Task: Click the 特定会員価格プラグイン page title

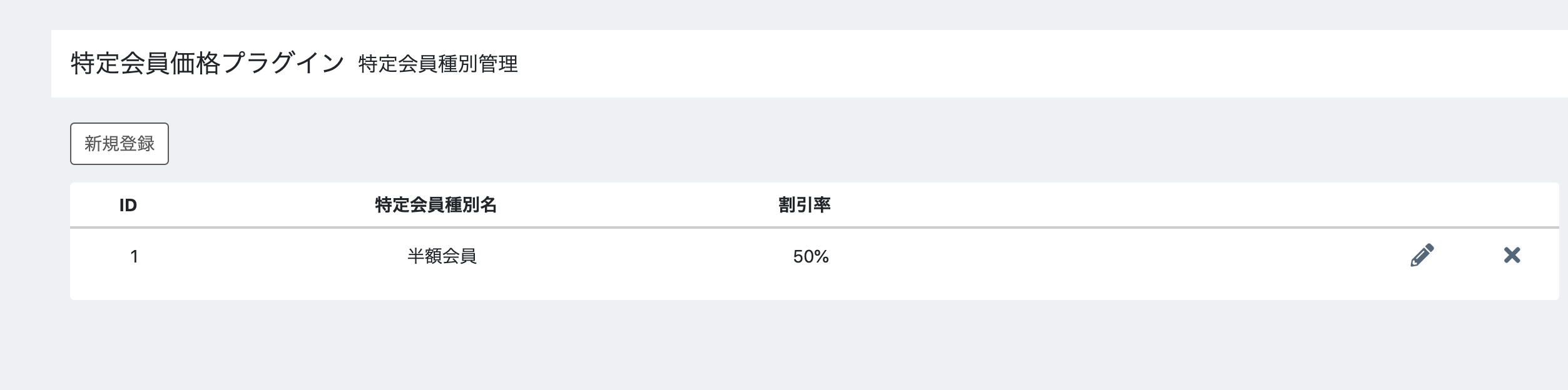Action: [x=208, y=63]
